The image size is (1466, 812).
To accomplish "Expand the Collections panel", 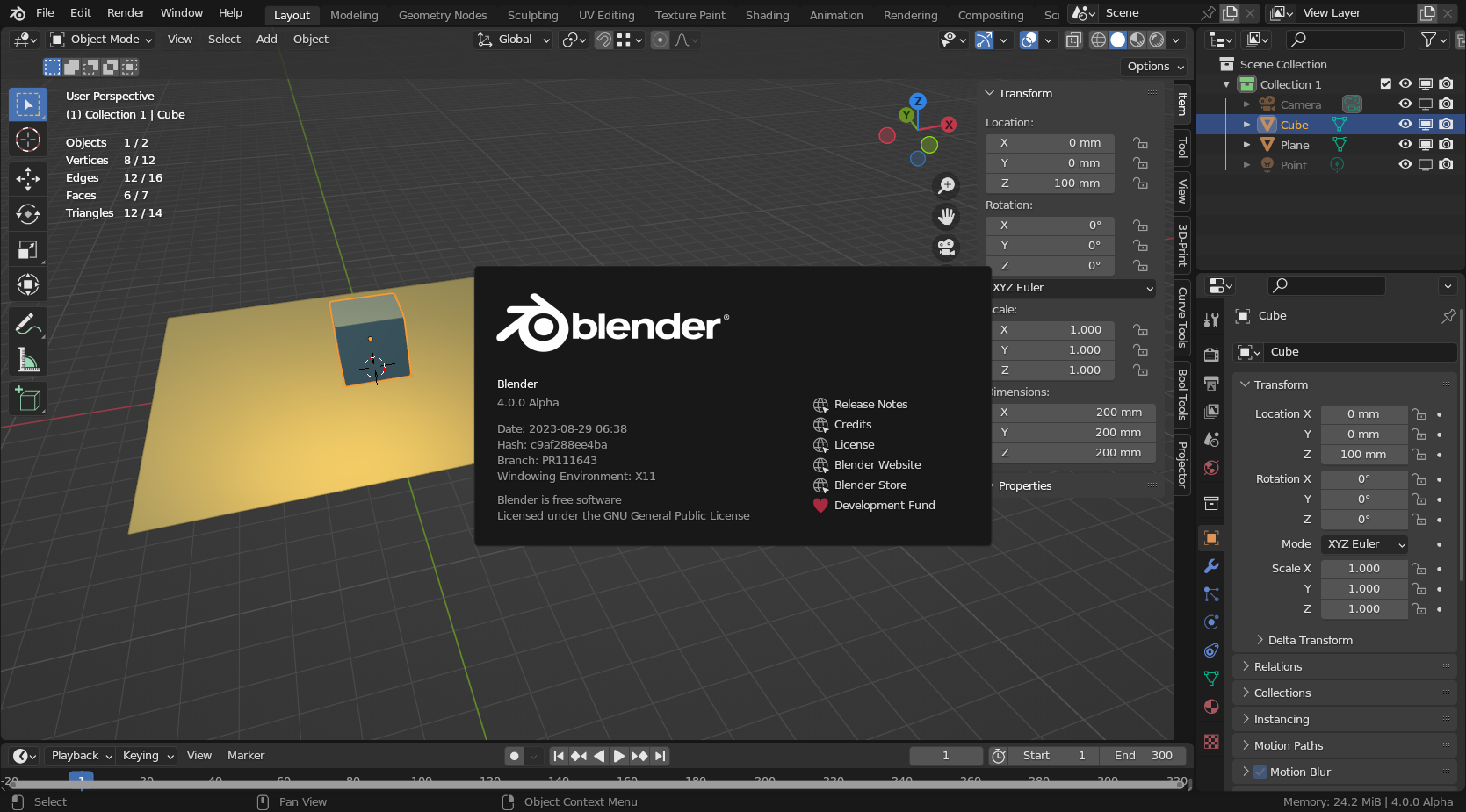I will [x=1282, y=693].
